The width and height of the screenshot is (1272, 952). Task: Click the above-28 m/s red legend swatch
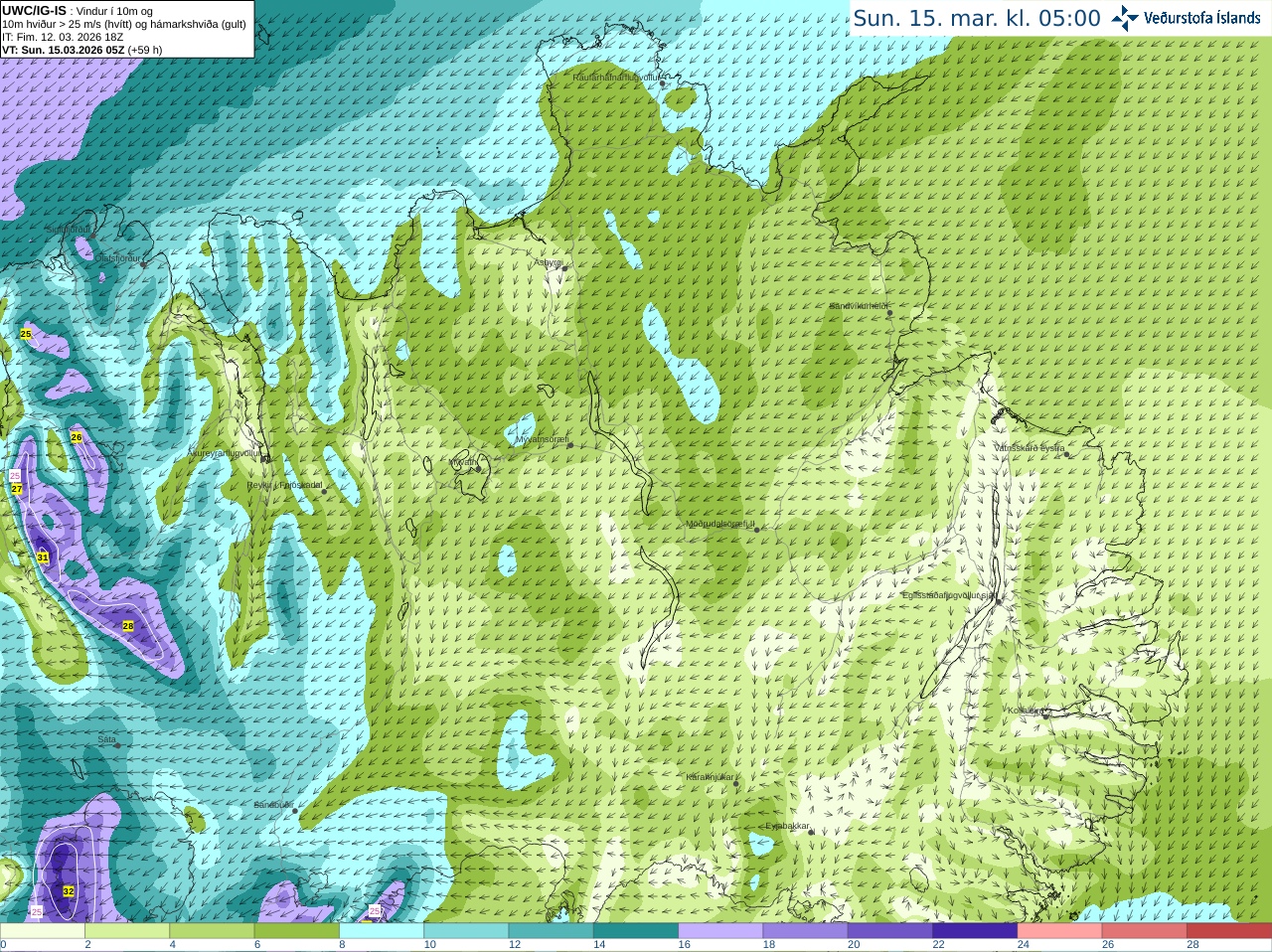[x=1229, y=931]
